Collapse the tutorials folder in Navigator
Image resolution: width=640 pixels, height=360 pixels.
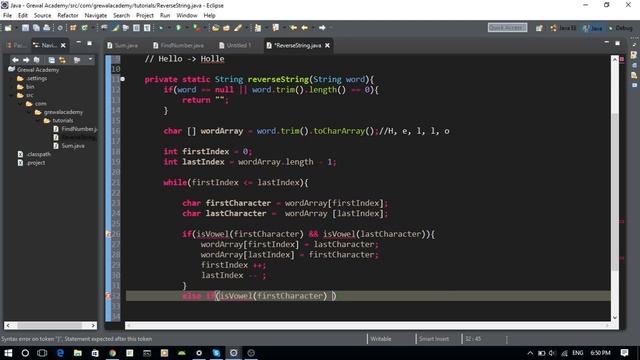[x=38, y=120]
